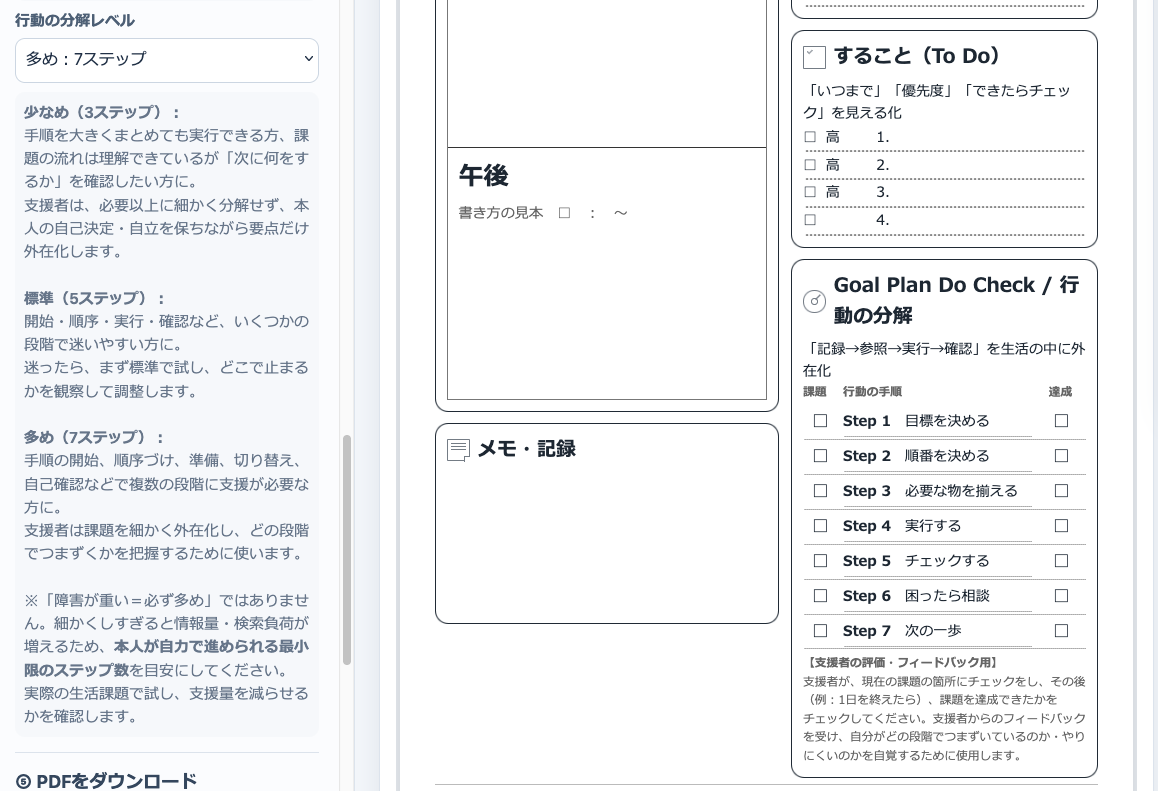This screenshot has width=1158, height=791.
Task: Open the 行動の分解レベル dropdown showing 多め：7ステップ
Action: (167, 59)
